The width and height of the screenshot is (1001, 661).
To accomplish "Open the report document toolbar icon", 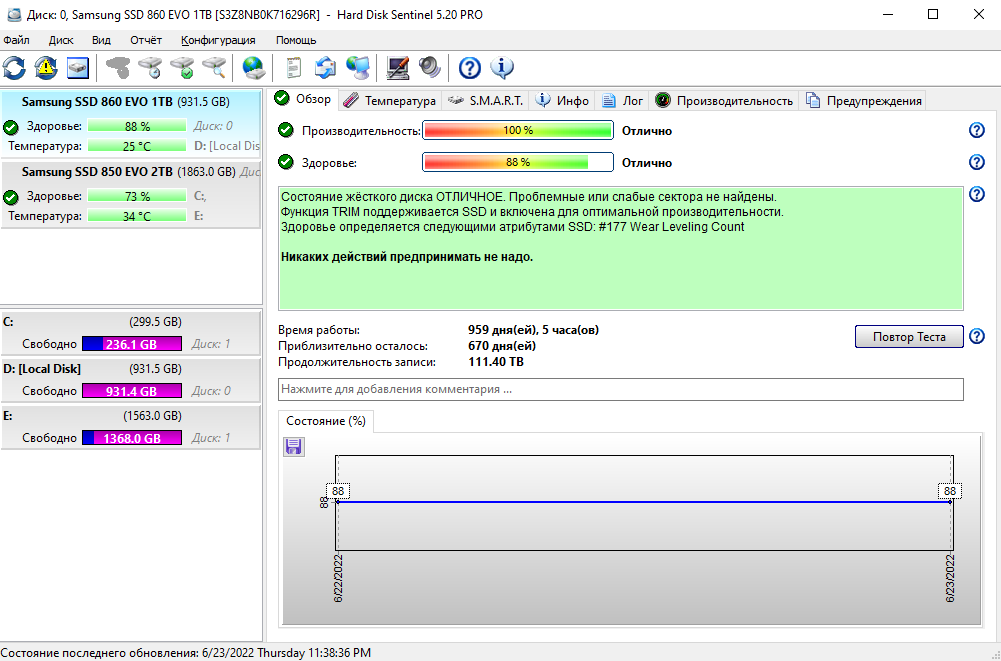I will [294, 67].
